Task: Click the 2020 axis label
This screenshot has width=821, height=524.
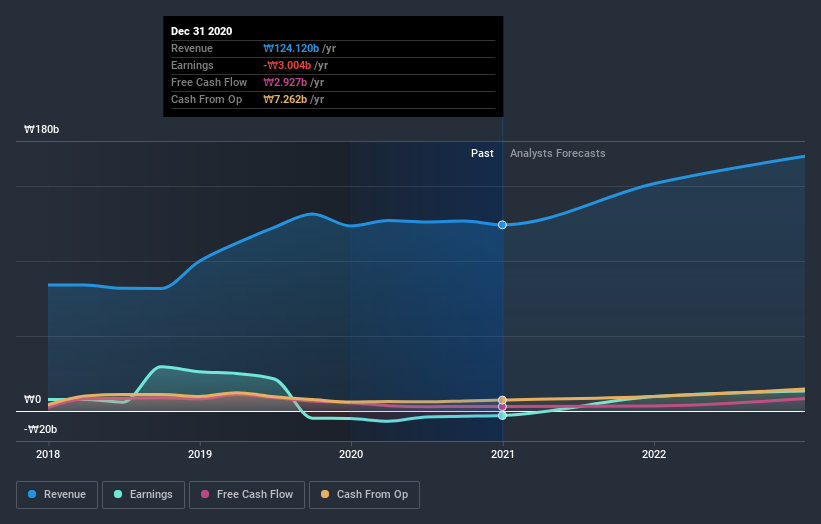Action: pyautogui.click(x=351, y=454)
